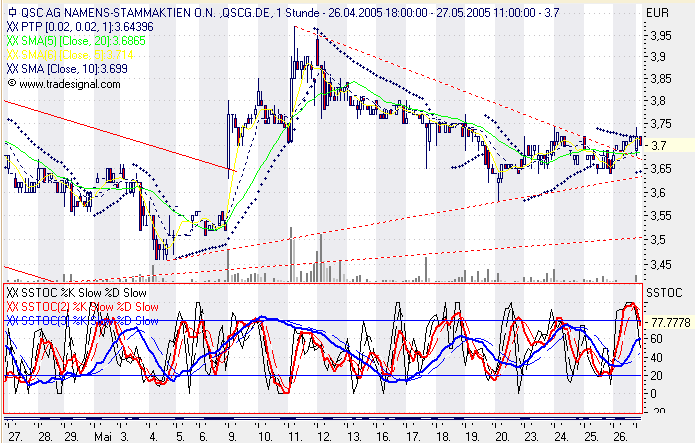Click the XX marker beside PTP indicator

13,27
